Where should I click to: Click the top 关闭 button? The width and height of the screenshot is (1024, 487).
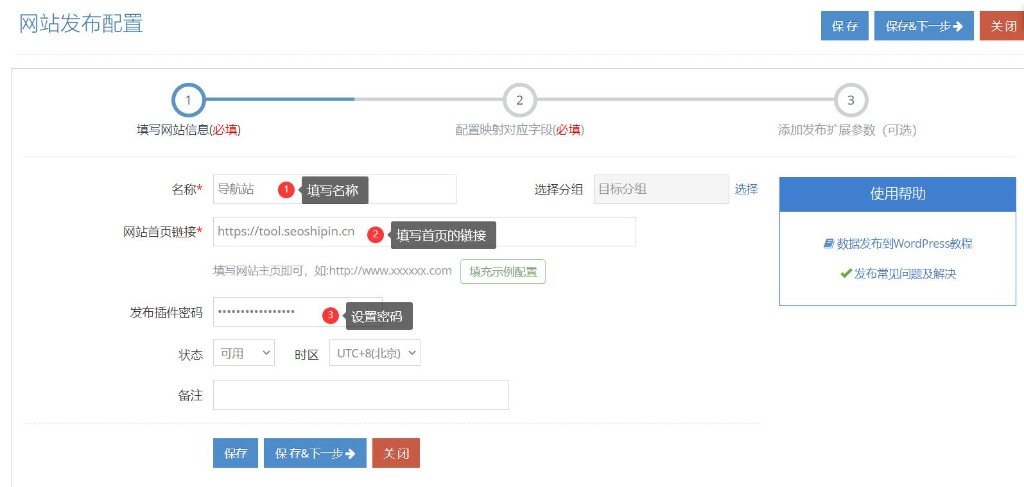coord(1001,27)
